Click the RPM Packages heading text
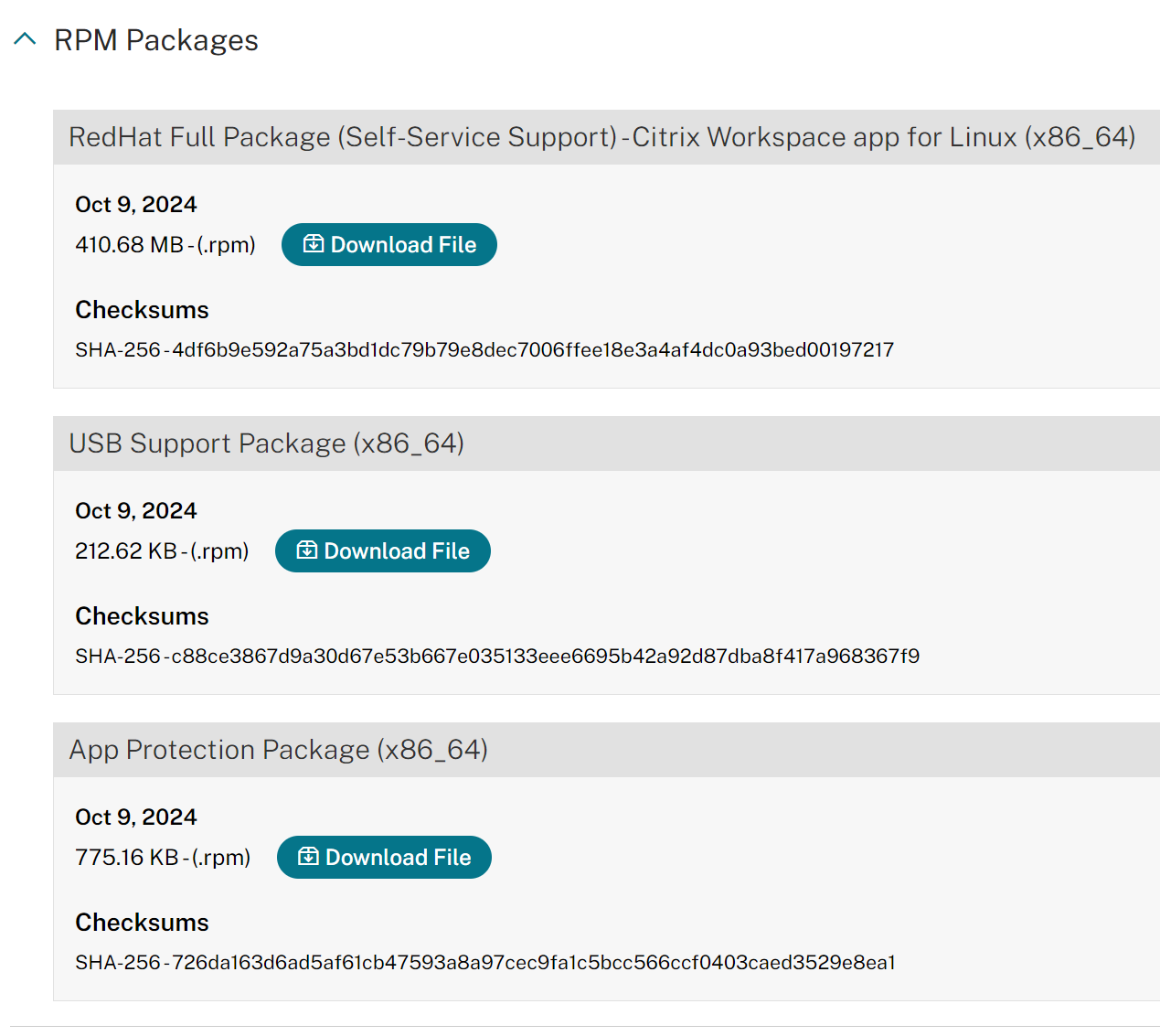Screen dimensions: 1160x1036 (155, 40)
